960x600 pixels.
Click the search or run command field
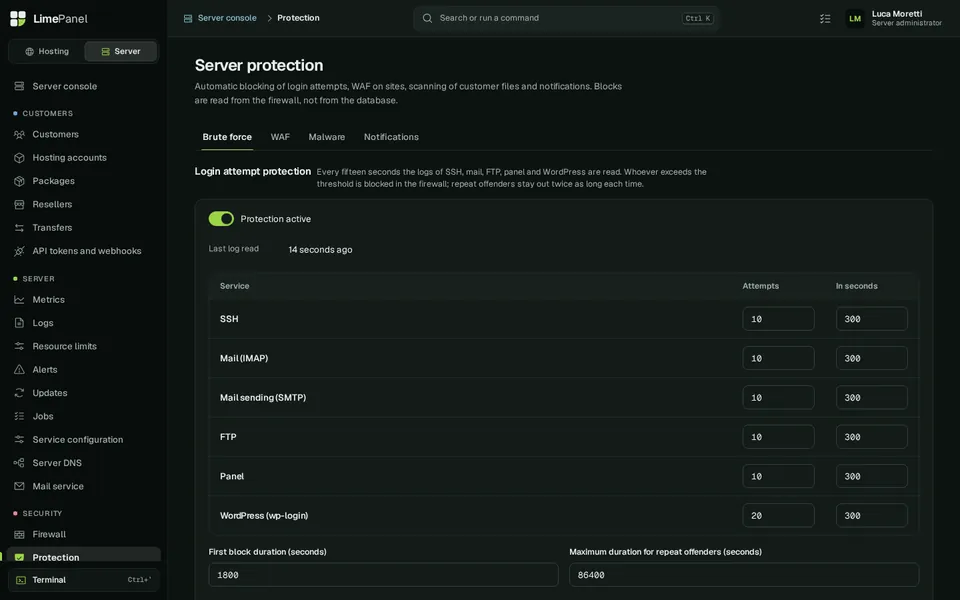(x=566, y=18)
